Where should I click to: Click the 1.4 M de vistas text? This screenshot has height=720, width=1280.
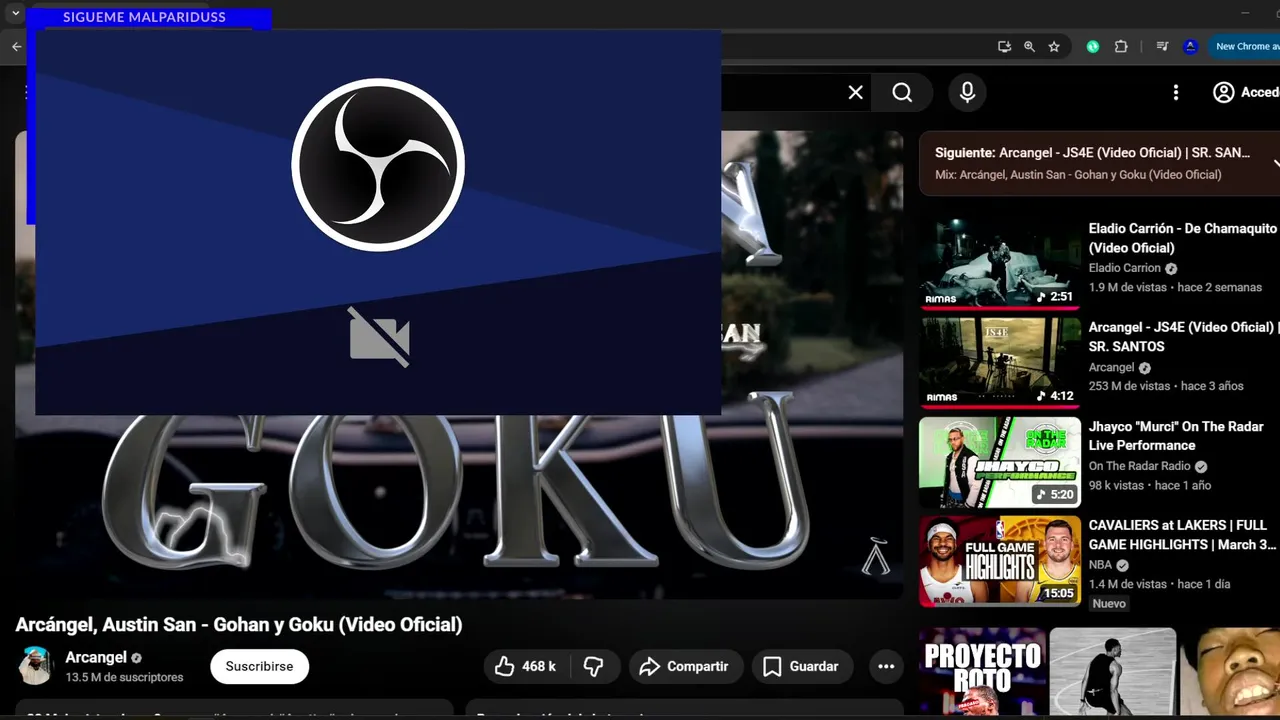[x=1127, y=584]
